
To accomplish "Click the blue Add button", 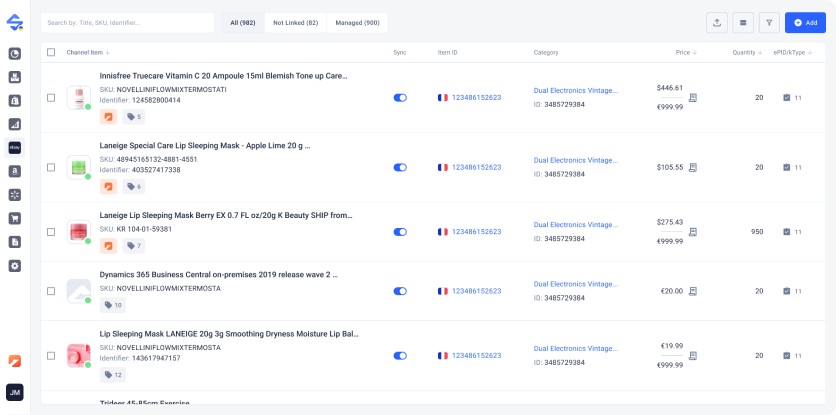I will [805, 22].
